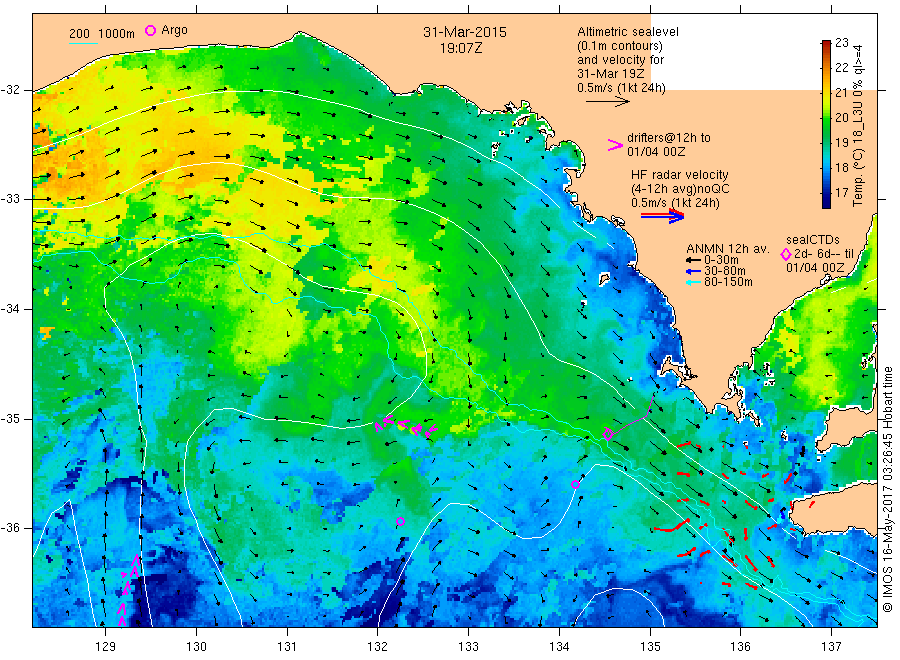Click the latitude axis label '-34'
The height and width of the screenshot is (660, 900).
pyautogui.click(x=10, y=309)
